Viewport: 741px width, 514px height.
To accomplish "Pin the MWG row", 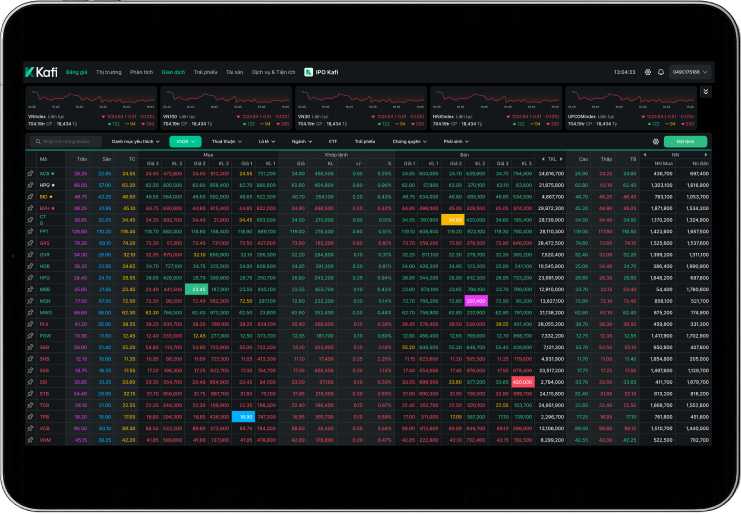I will pos(31,313).
